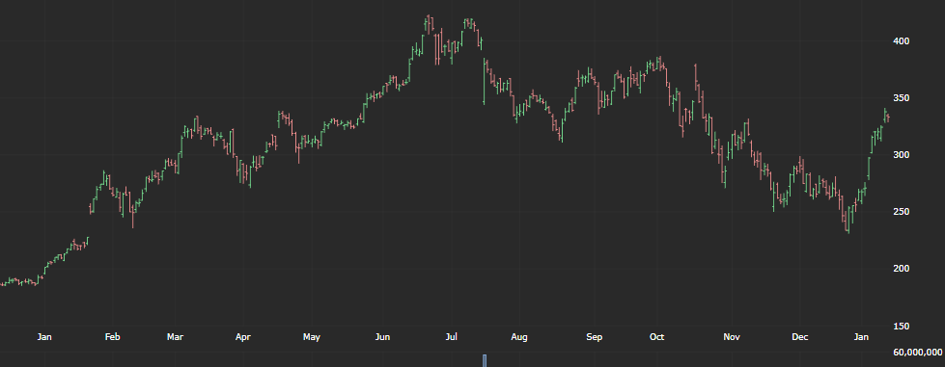Click the 200 price level label
The image size is (945, 367).
pyautogui.click(x=902, y=269)
